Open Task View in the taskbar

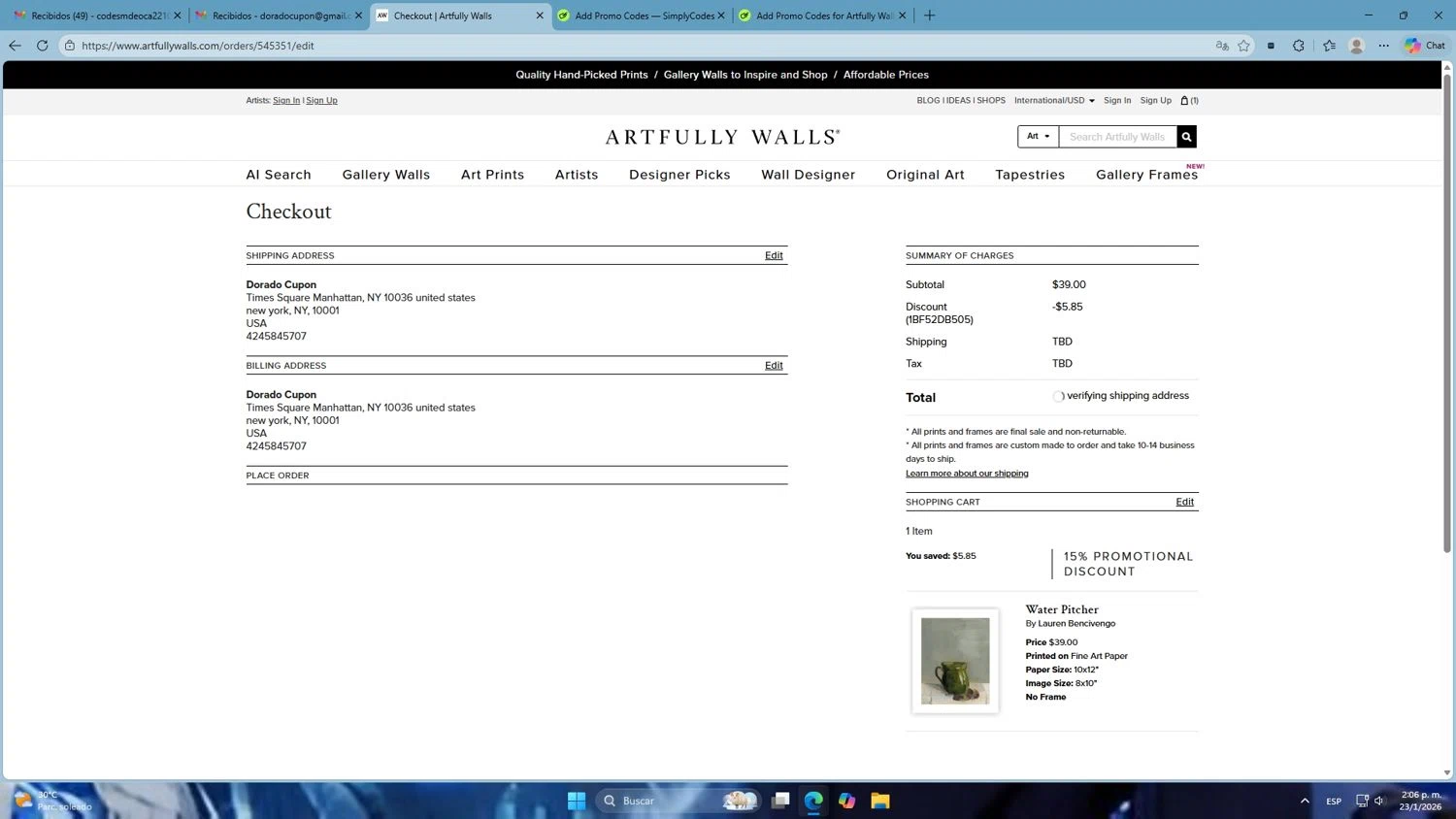[780, 801]
